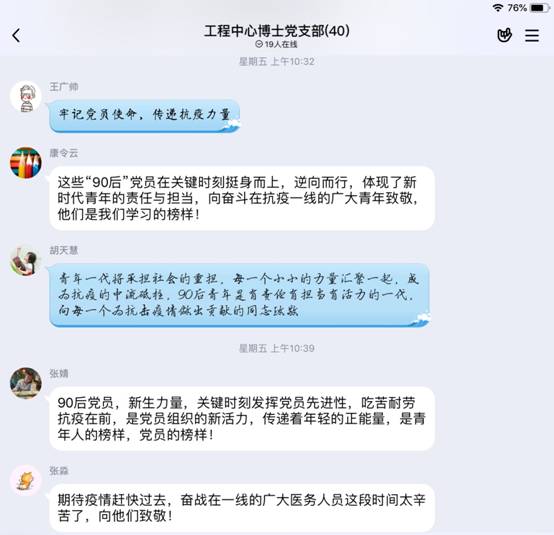Tap the Wi-Fi status icon
Image resolution: width=554 pixels, height=535 pixels.
[498, 7]
